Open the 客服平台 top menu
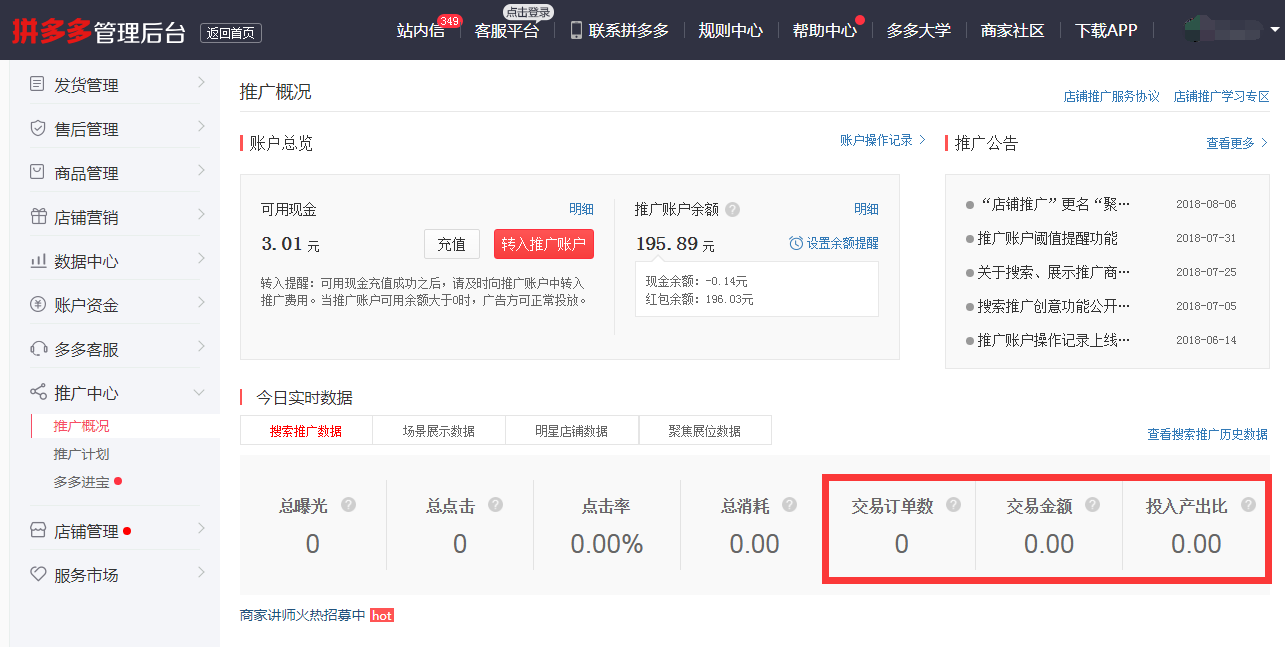1285x647 pixels. (507, 30)
